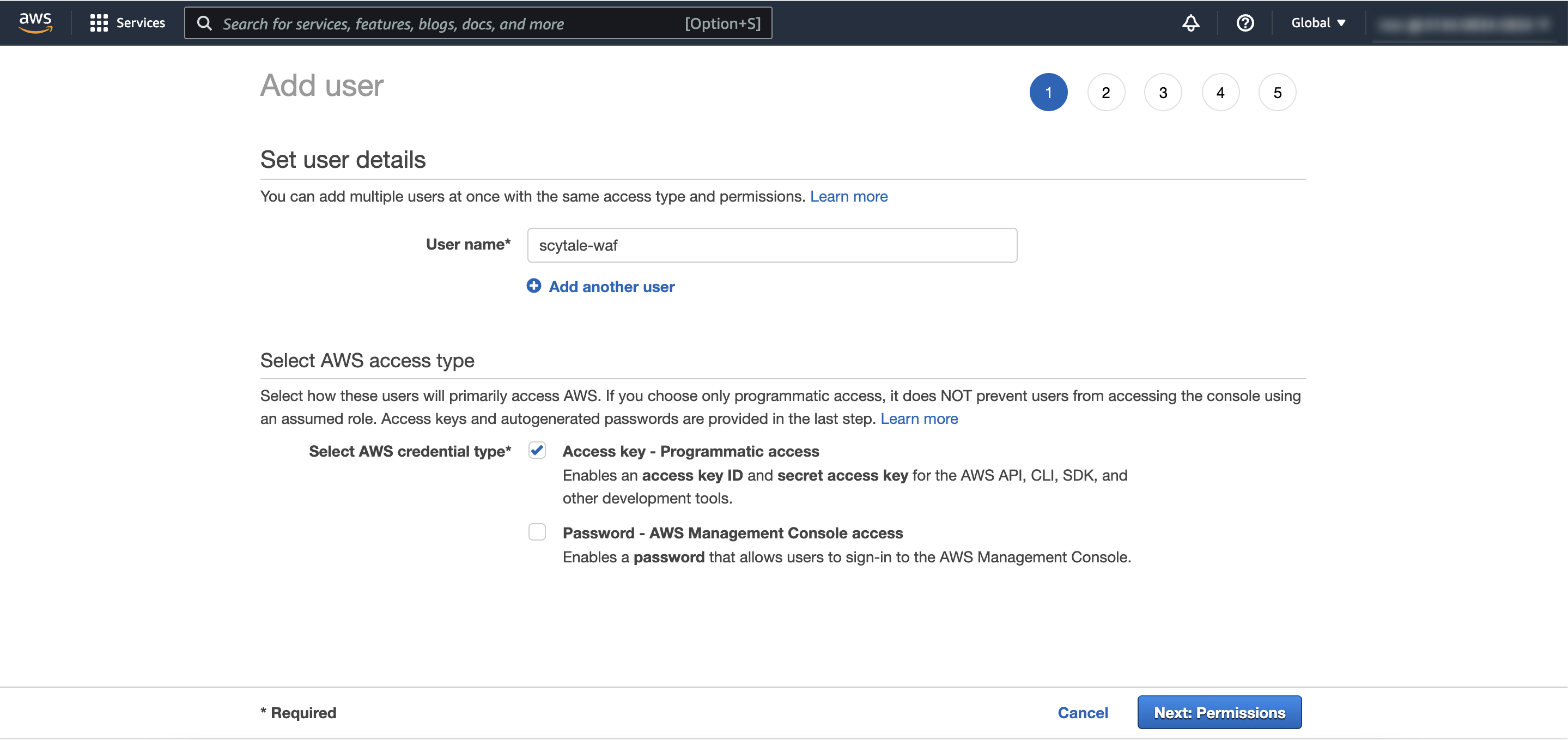Viewport: 1568px width, 740px height.
Task: Click the Add user page title
Action: click(x=322, y=85)
